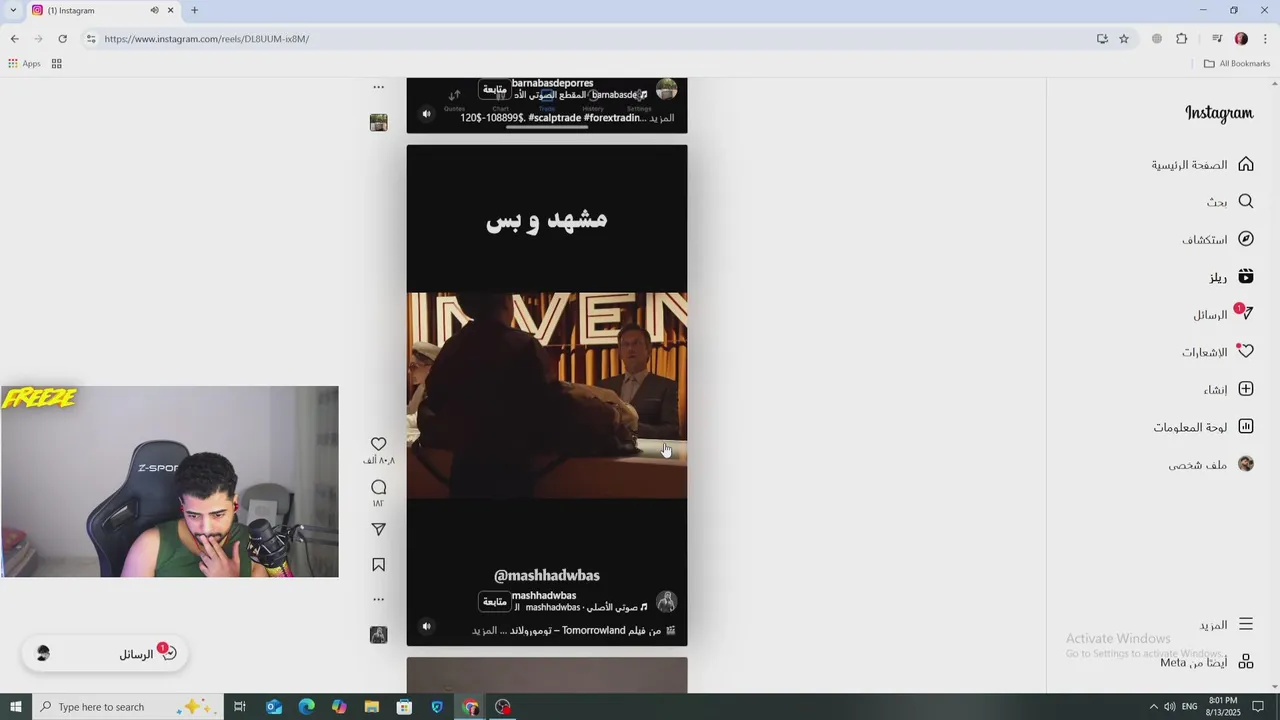Open barnabasdeporres username link on reel

(552, 83)
